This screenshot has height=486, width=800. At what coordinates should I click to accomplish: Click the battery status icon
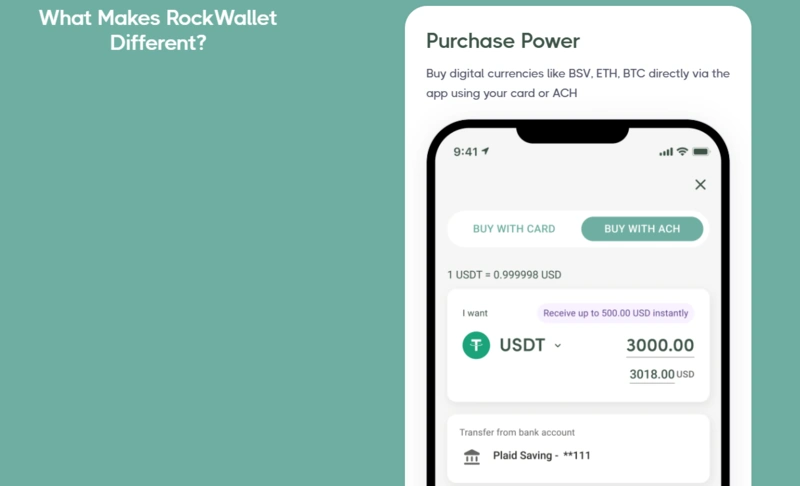click(x=701, y=151)
